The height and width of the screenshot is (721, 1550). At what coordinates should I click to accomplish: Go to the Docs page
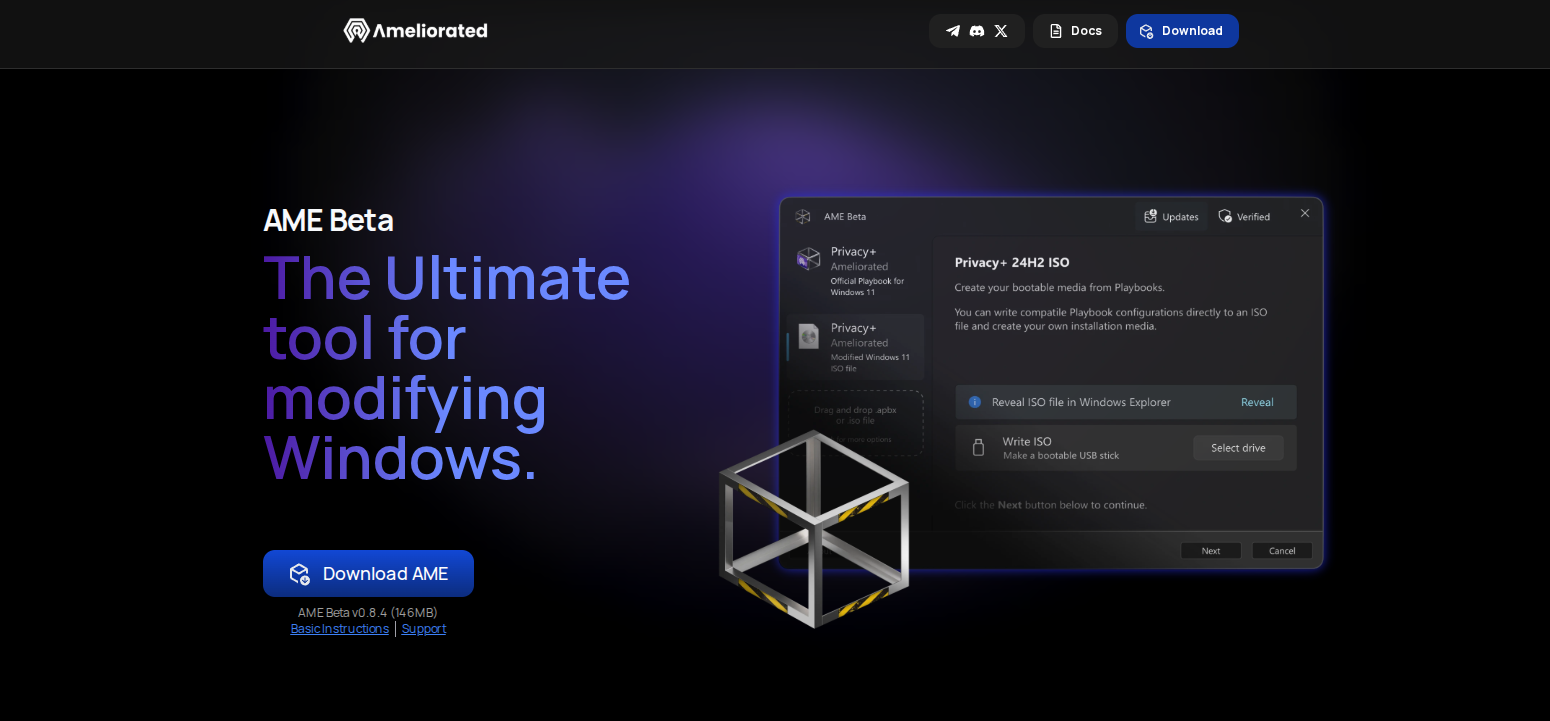tap(1075, 31)
